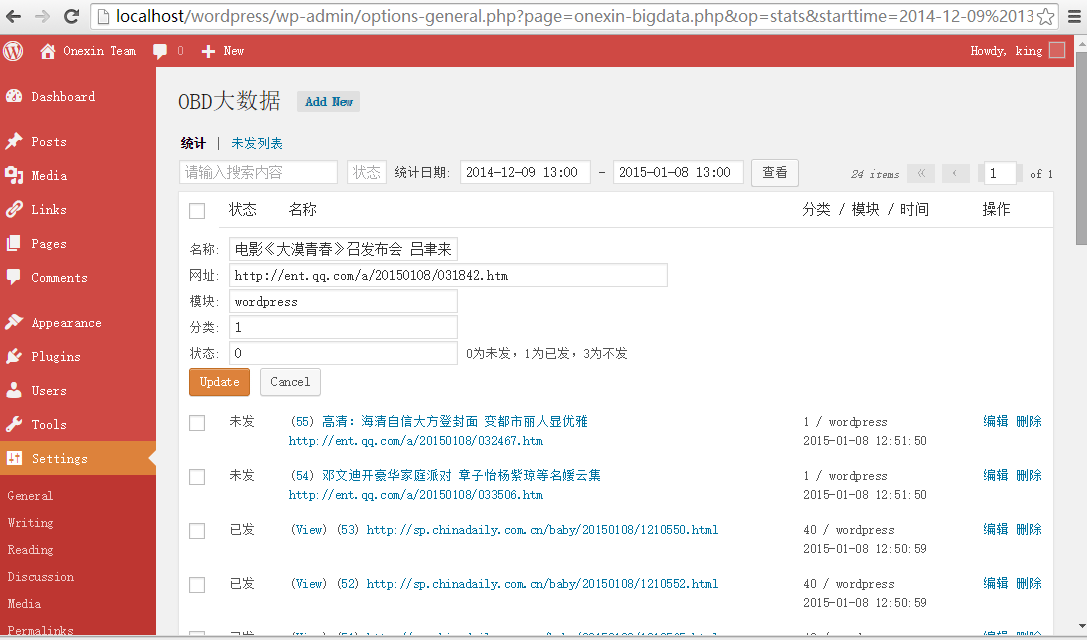Bookmark page with star icon

coord(1045,17)
